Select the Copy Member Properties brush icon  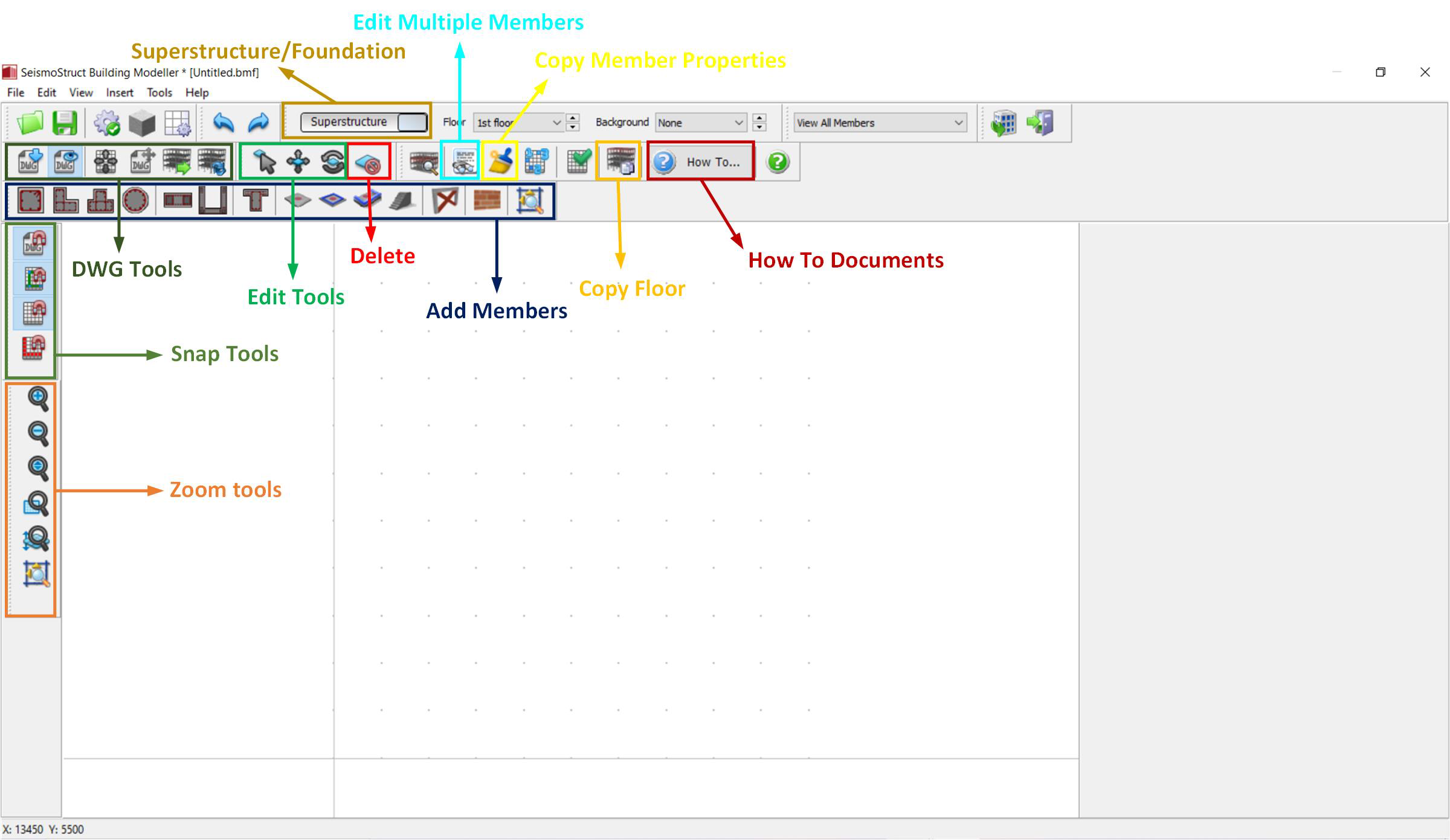(500, 161)
